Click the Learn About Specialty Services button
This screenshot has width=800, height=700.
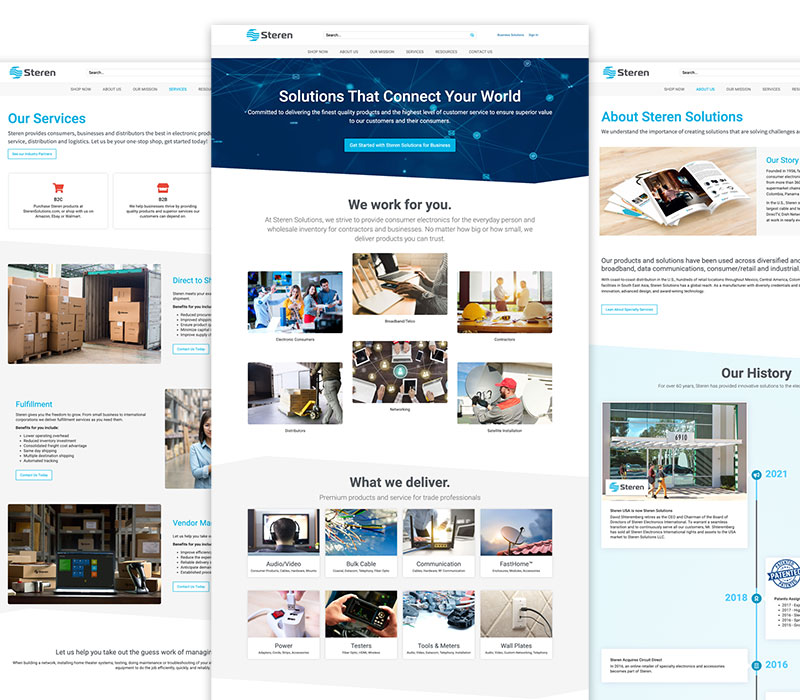click(629, 310)
